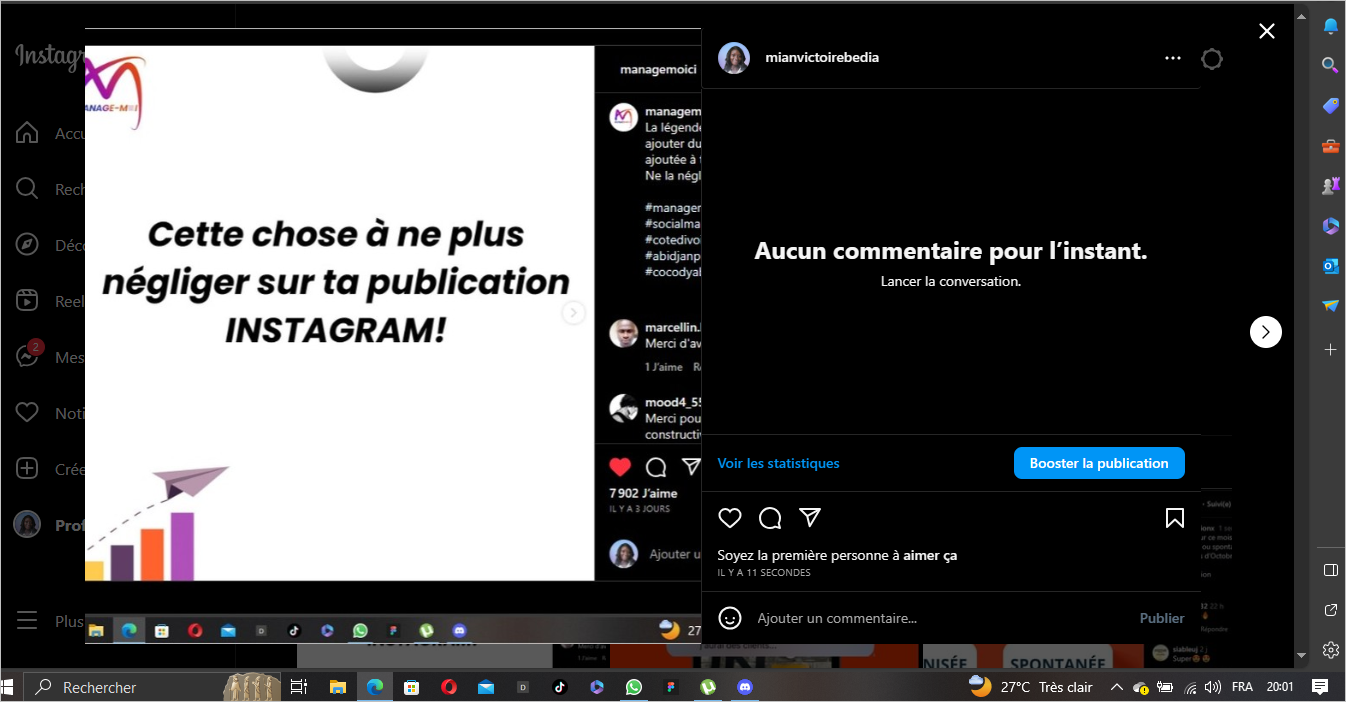Open Outlook icon in Edge sidebar
Viewport: 1346px width, 702px height.
point(1330,266)
